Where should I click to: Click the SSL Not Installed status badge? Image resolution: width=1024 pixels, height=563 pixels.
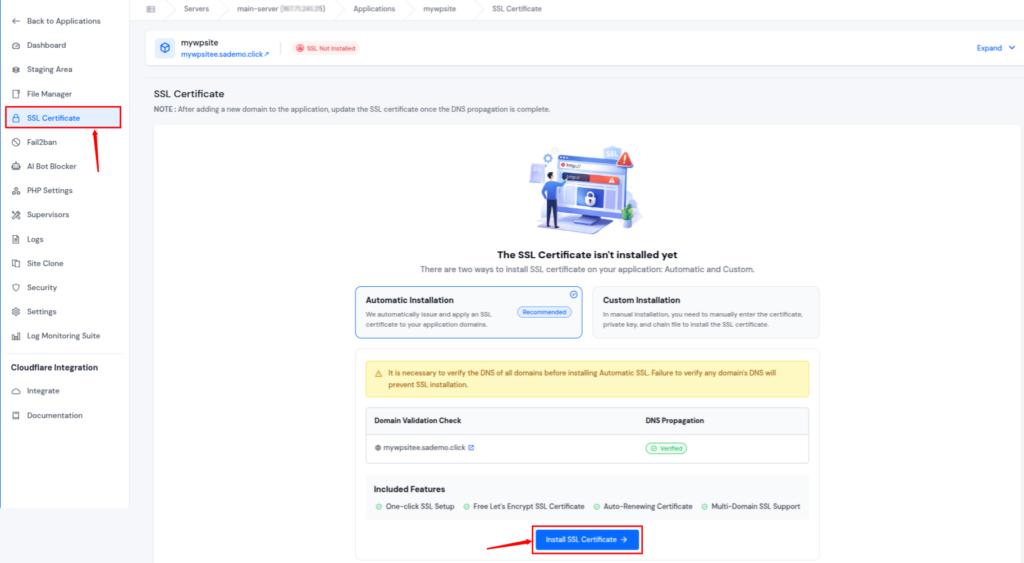tap(325, 48)
